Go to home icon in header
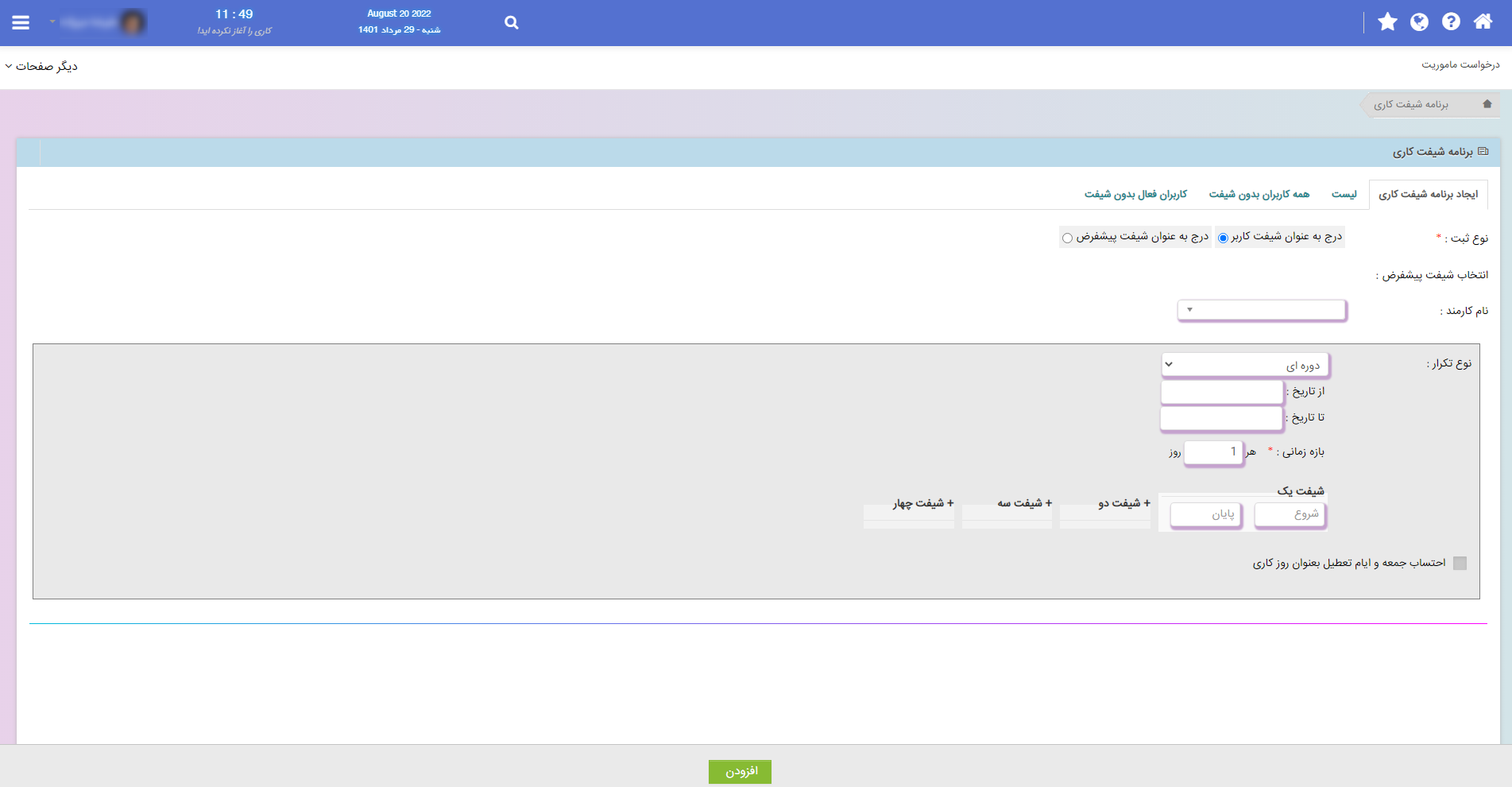Screen dimensions: 1512x787 1483,22
